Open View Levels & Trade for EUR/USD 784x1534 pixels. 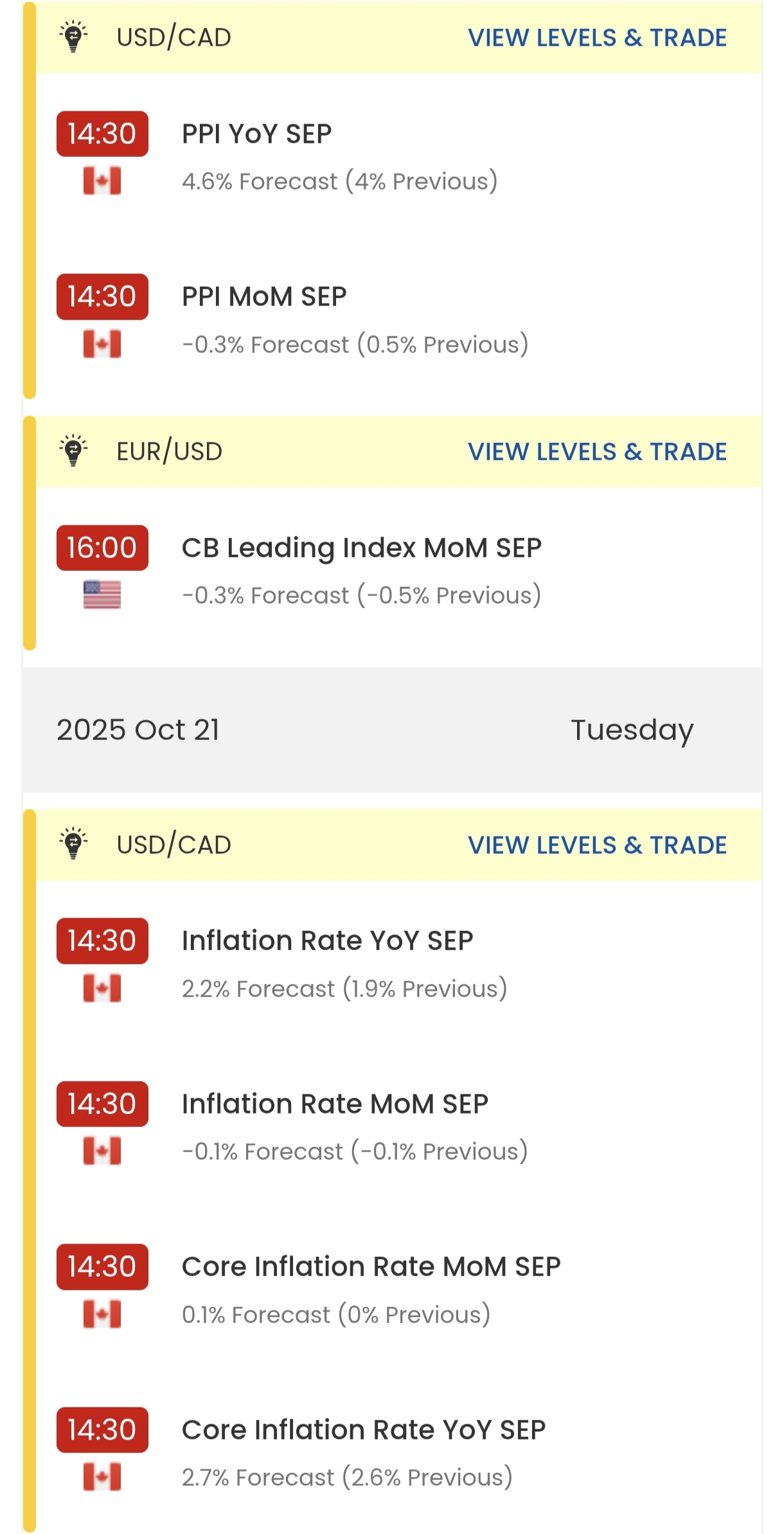[x=597, y=451]
